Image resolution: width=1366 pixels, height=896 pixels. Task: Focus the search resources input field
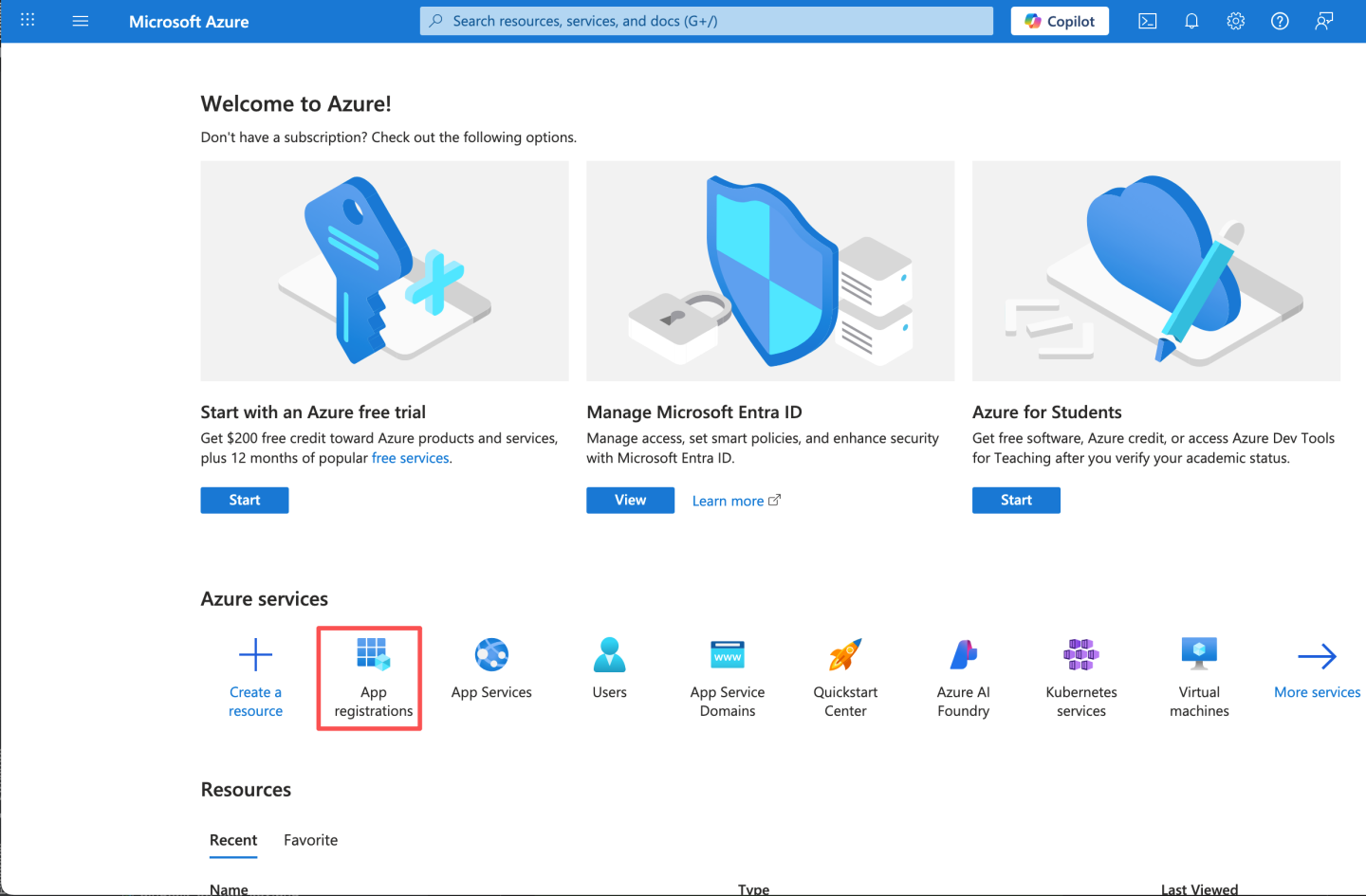coord(707,21)
